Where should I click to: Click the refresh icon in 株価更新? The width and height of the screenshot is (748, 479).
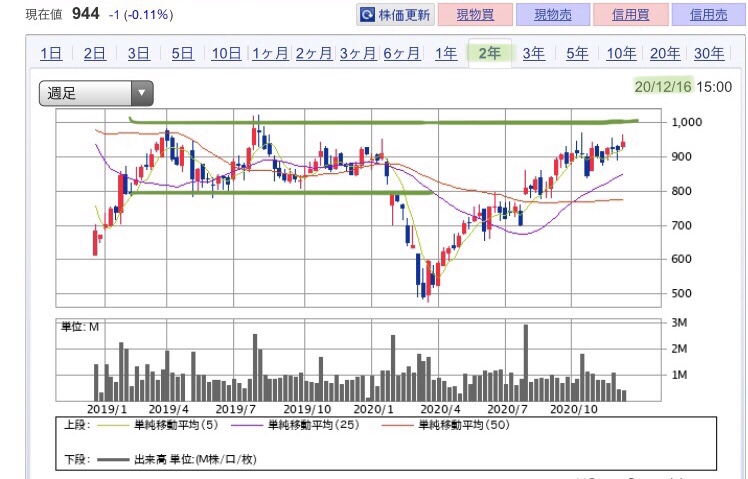point(367,15)
